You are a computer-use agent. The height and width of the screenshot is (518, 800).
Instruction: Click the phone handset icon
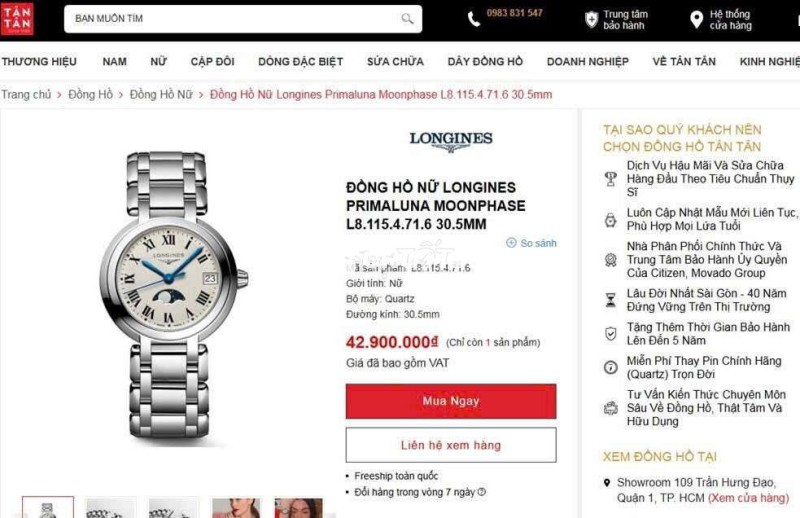(473, 19)
